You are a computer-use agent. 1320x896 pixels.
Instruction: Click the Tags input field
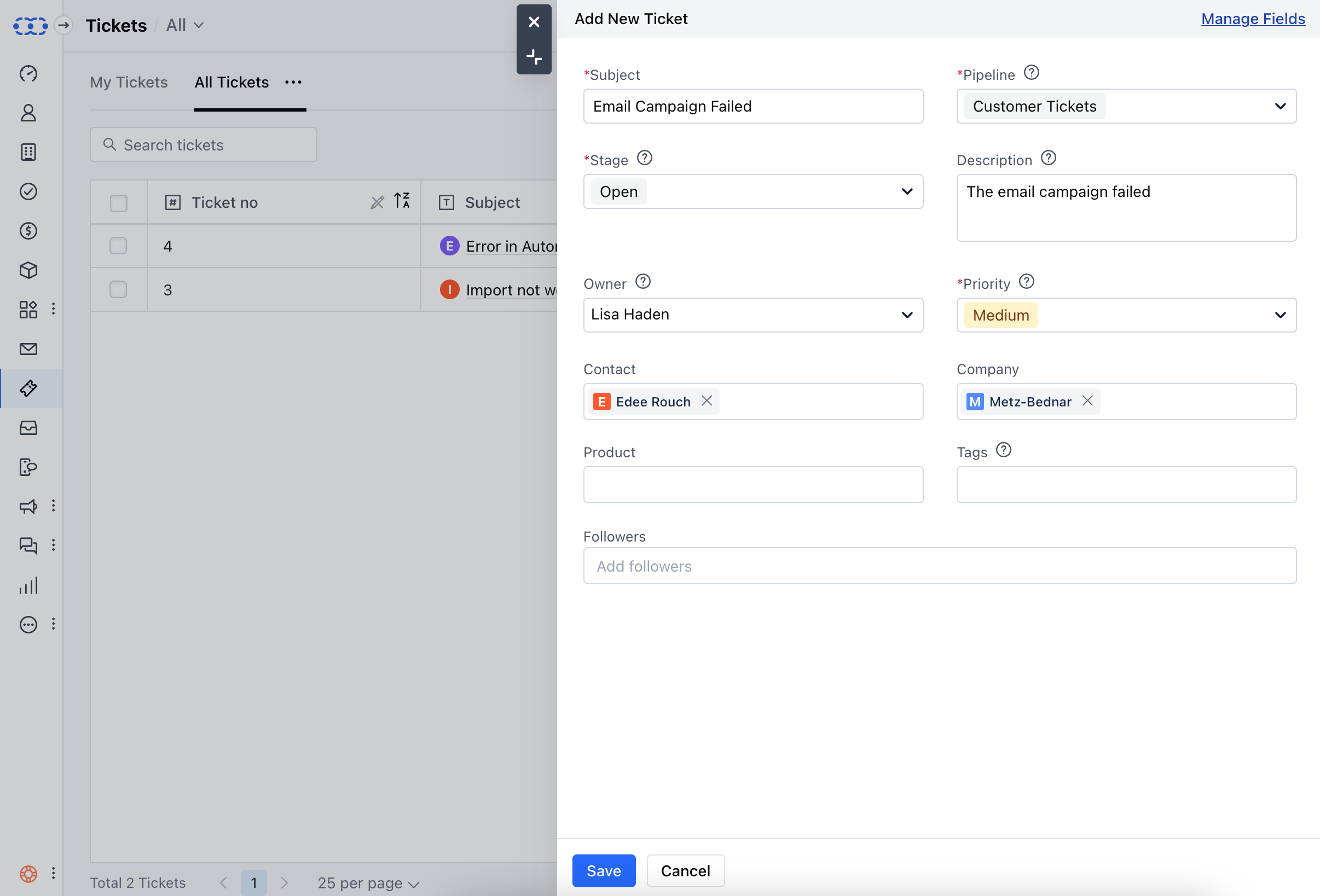(x=1126, y=484)
